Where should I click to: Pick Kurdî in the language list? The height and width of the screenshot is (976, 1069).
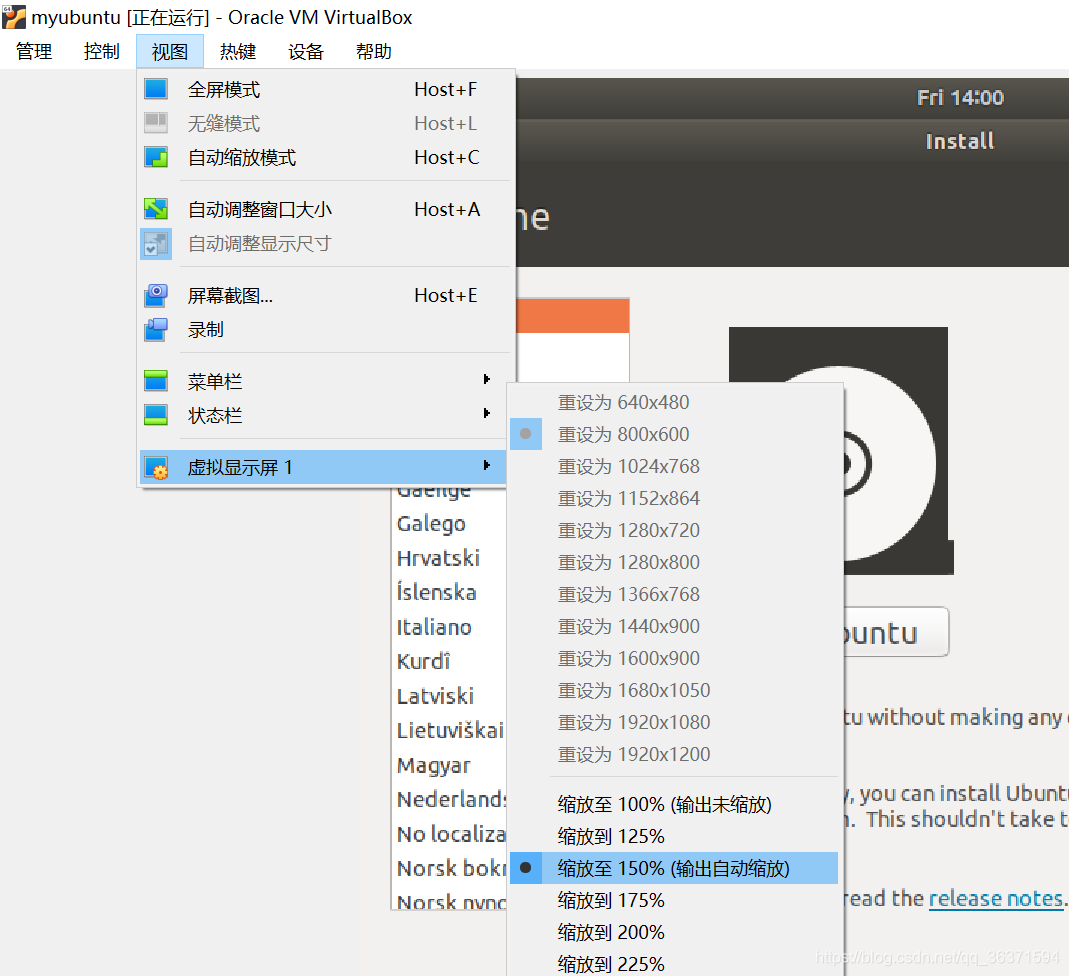click(x=423, y=661)
